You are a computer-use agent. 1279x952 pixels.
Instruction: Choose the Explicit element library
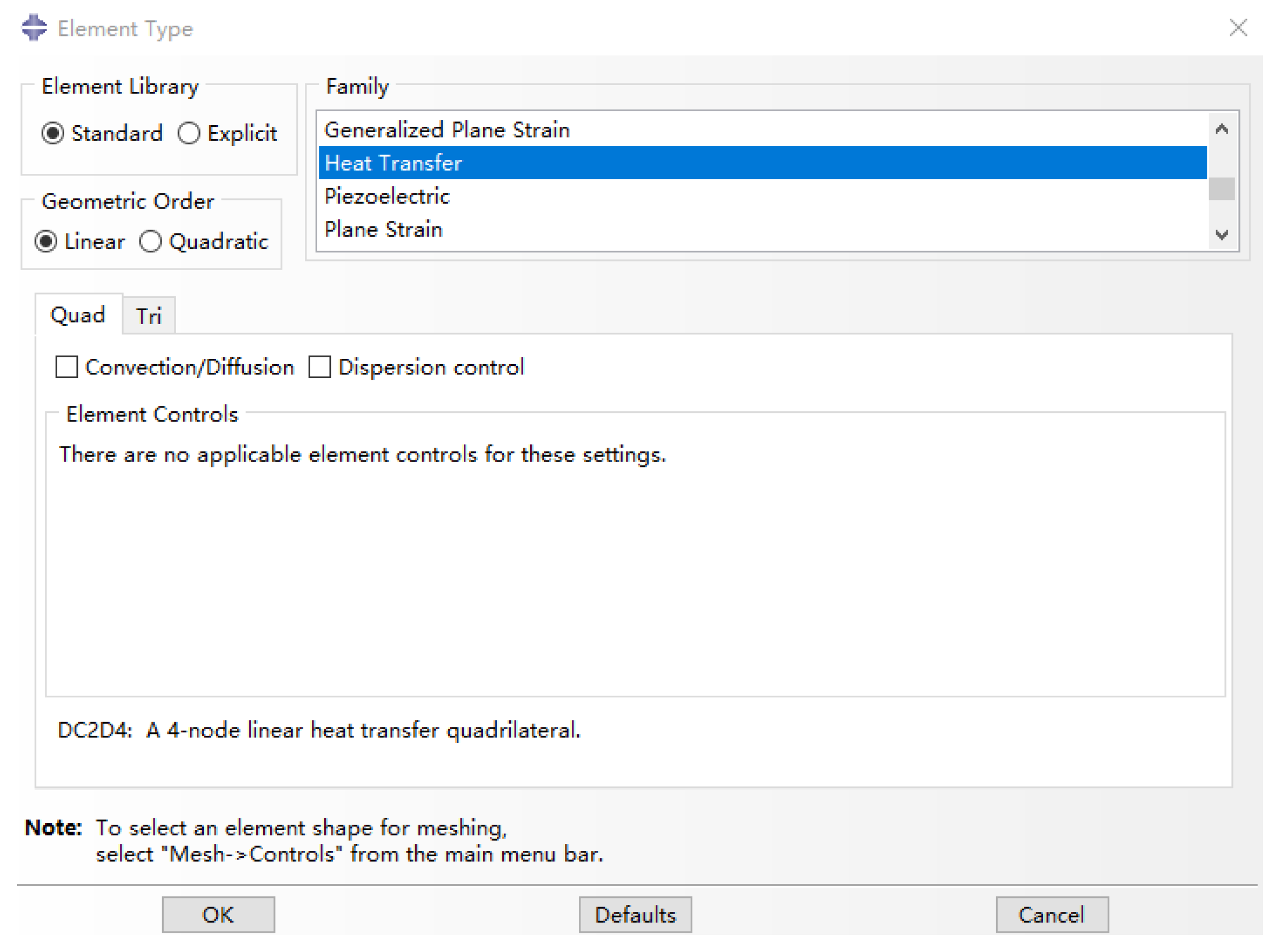click(188, 133)
